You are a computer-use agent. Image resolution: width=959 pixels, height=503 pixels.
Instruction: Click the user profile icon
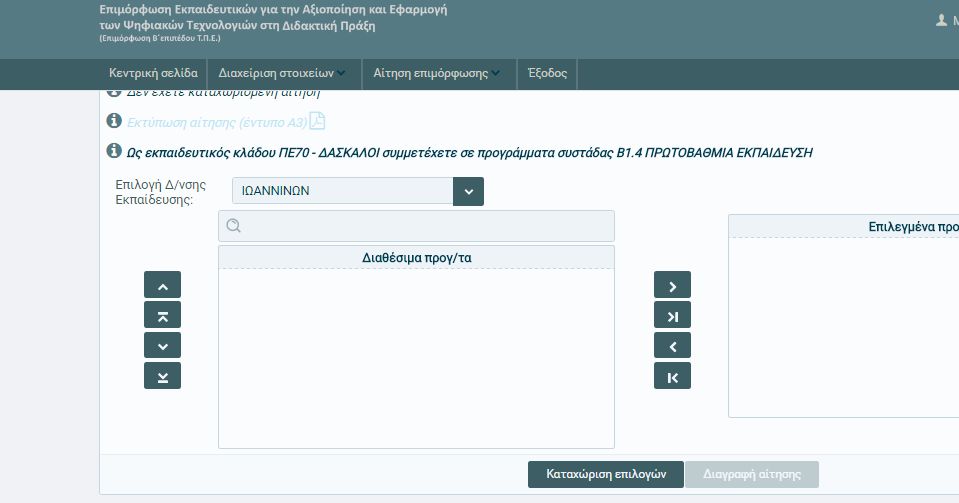[x=941, y=20]
